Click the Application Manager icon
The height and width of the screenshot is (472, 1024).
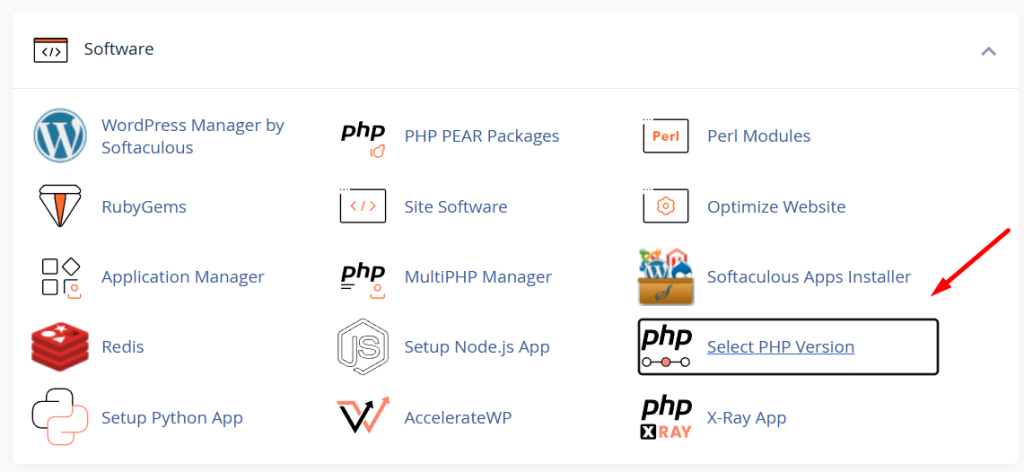61,278
